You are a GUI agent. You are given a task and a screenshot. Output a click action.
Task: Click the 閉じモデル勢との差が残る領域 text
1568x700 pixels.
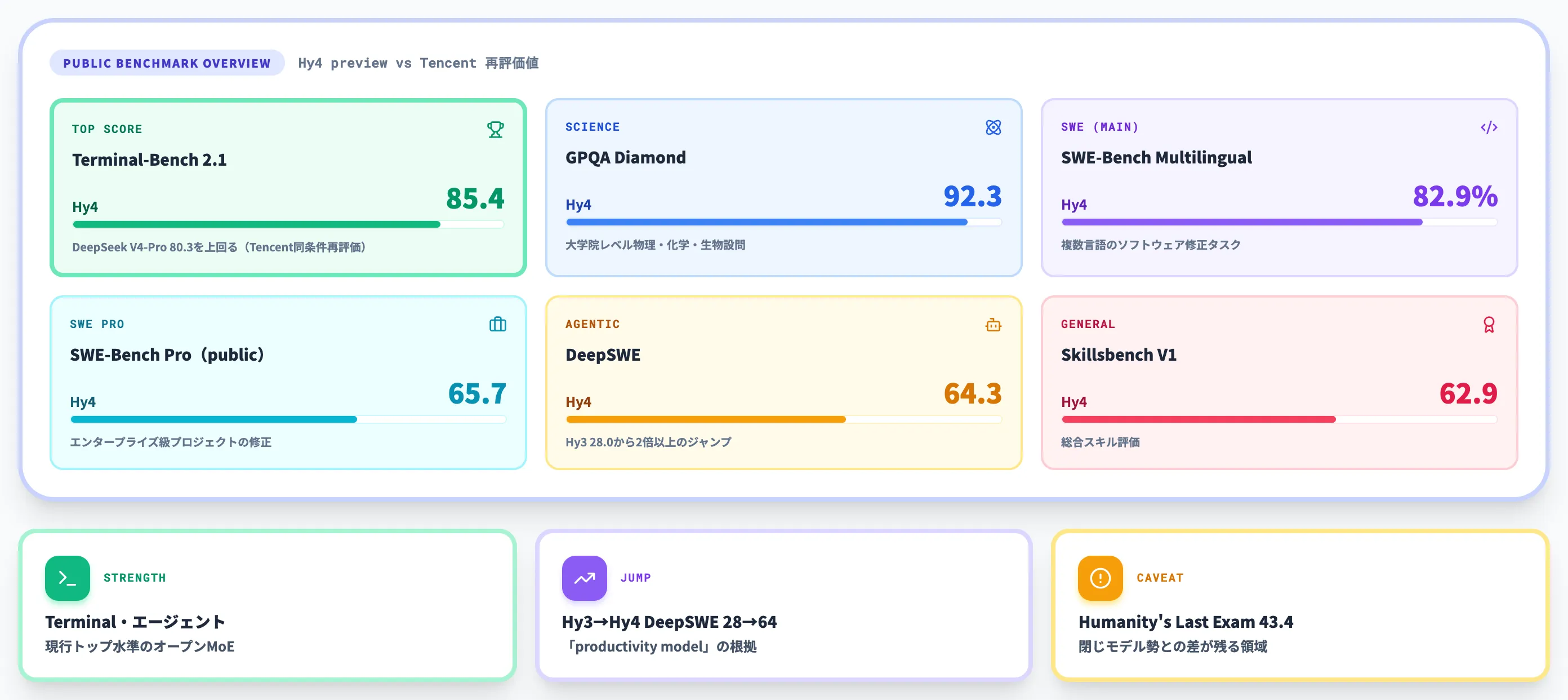pos(1173,646)
